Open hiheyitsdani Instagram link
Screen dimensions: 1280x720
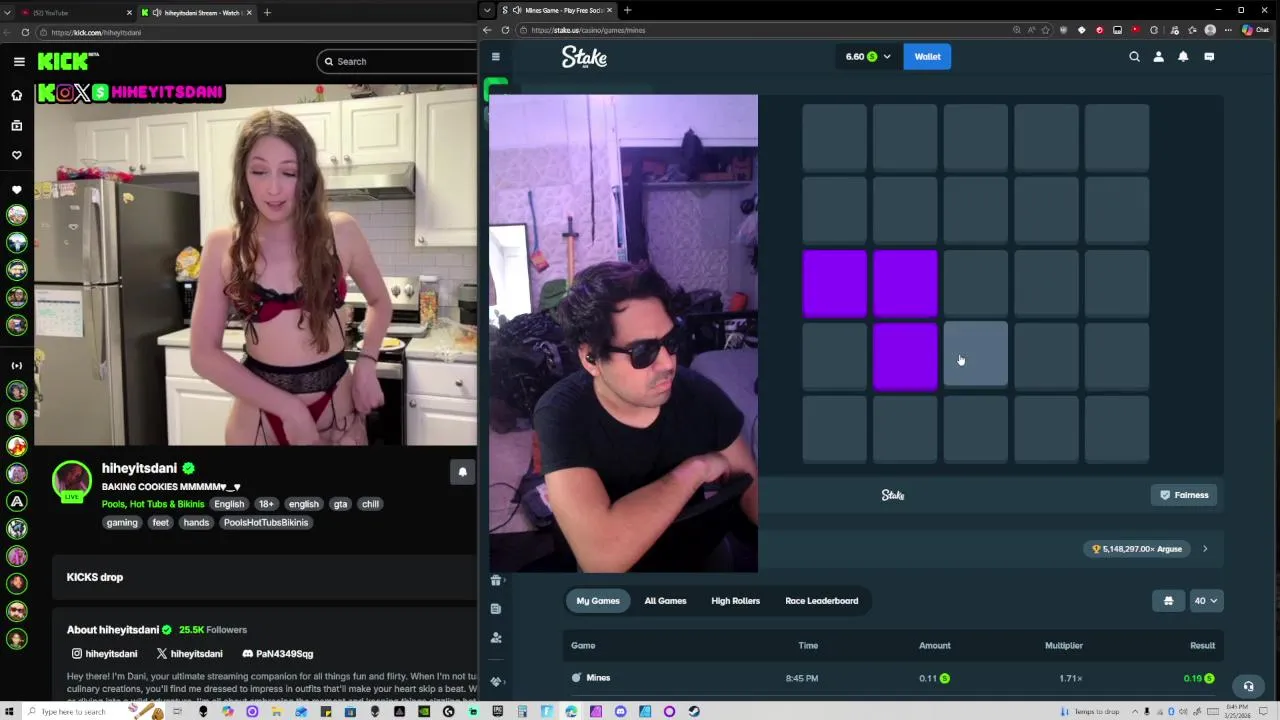click(x=103, y=653)
